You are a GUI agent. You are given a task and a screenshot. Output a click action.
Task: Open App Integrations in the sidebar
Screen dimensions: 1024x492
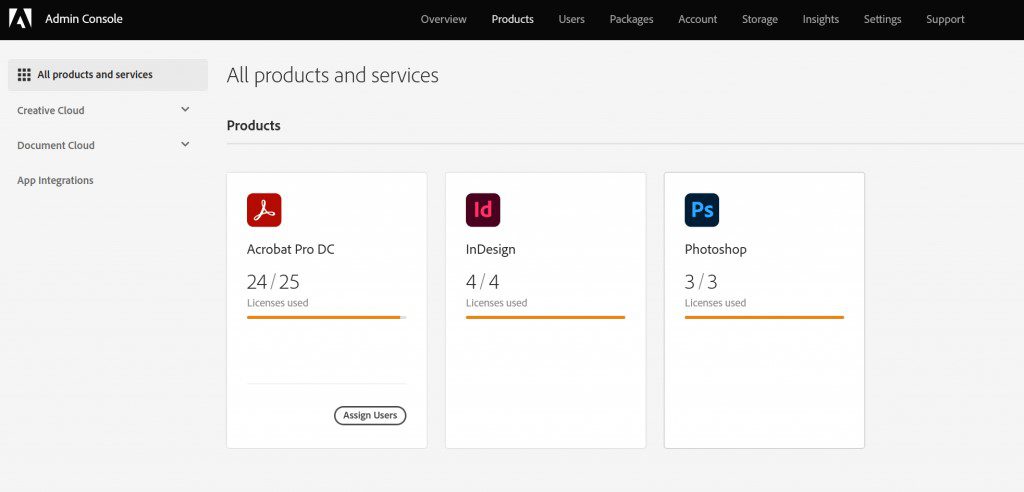(55, 181)
